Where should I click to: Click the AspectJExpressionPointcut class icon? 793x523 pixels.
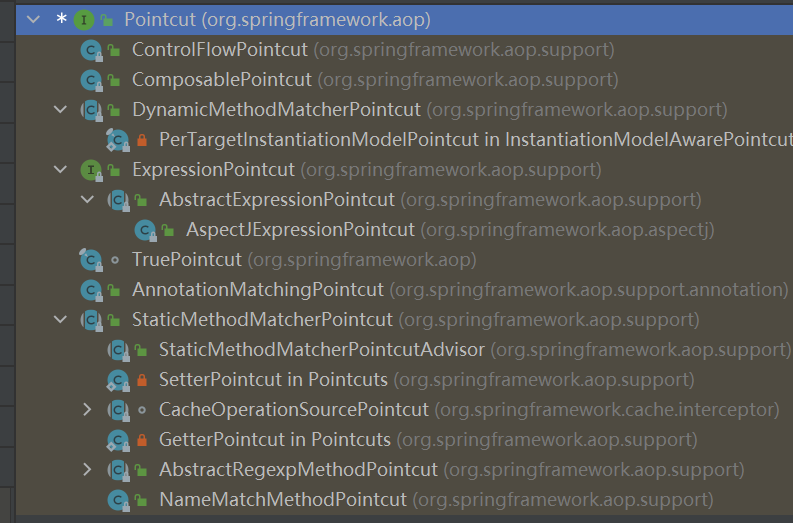point(146,230)
